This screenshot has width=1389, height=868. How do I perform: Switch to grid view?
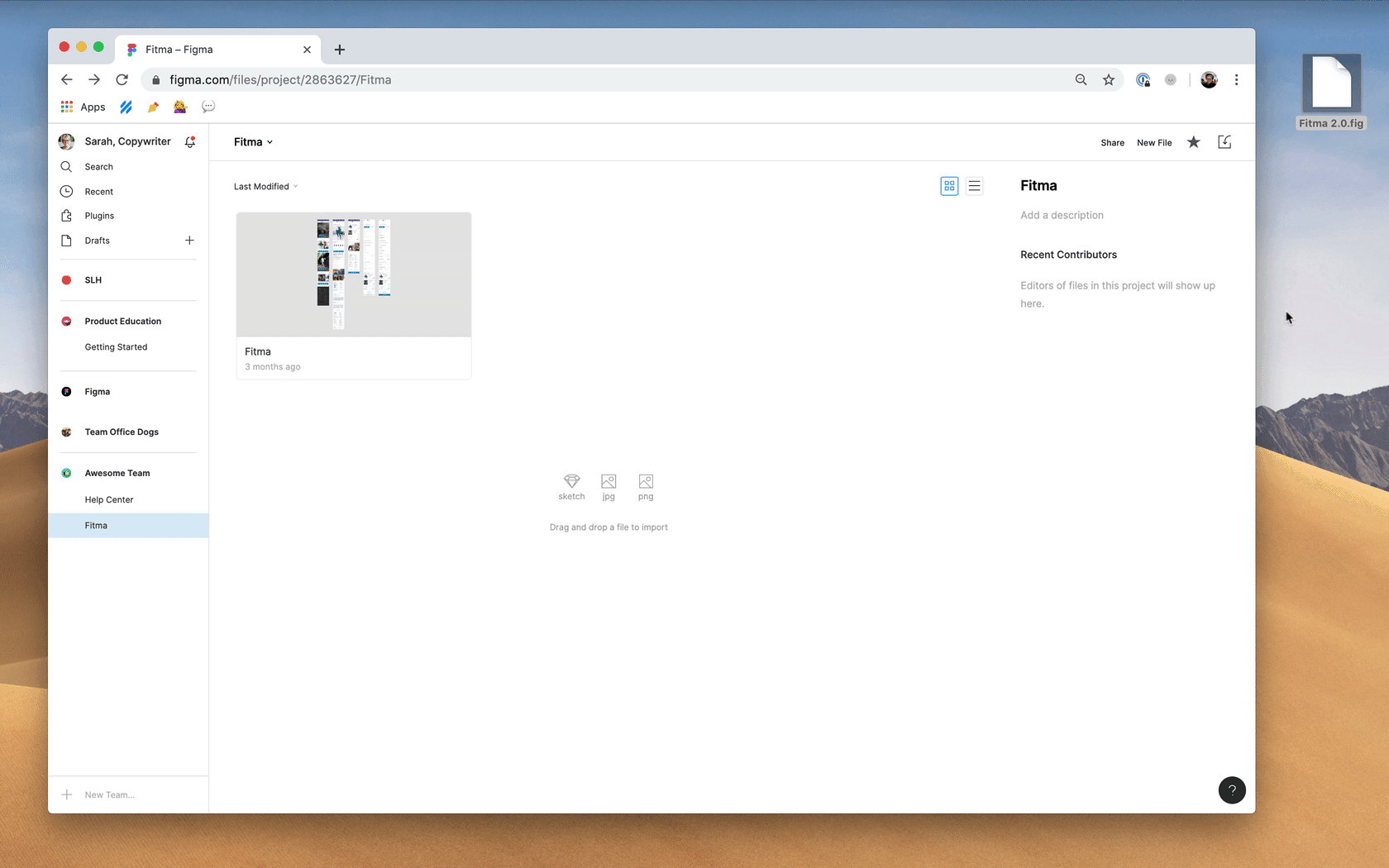coord(949,186)
